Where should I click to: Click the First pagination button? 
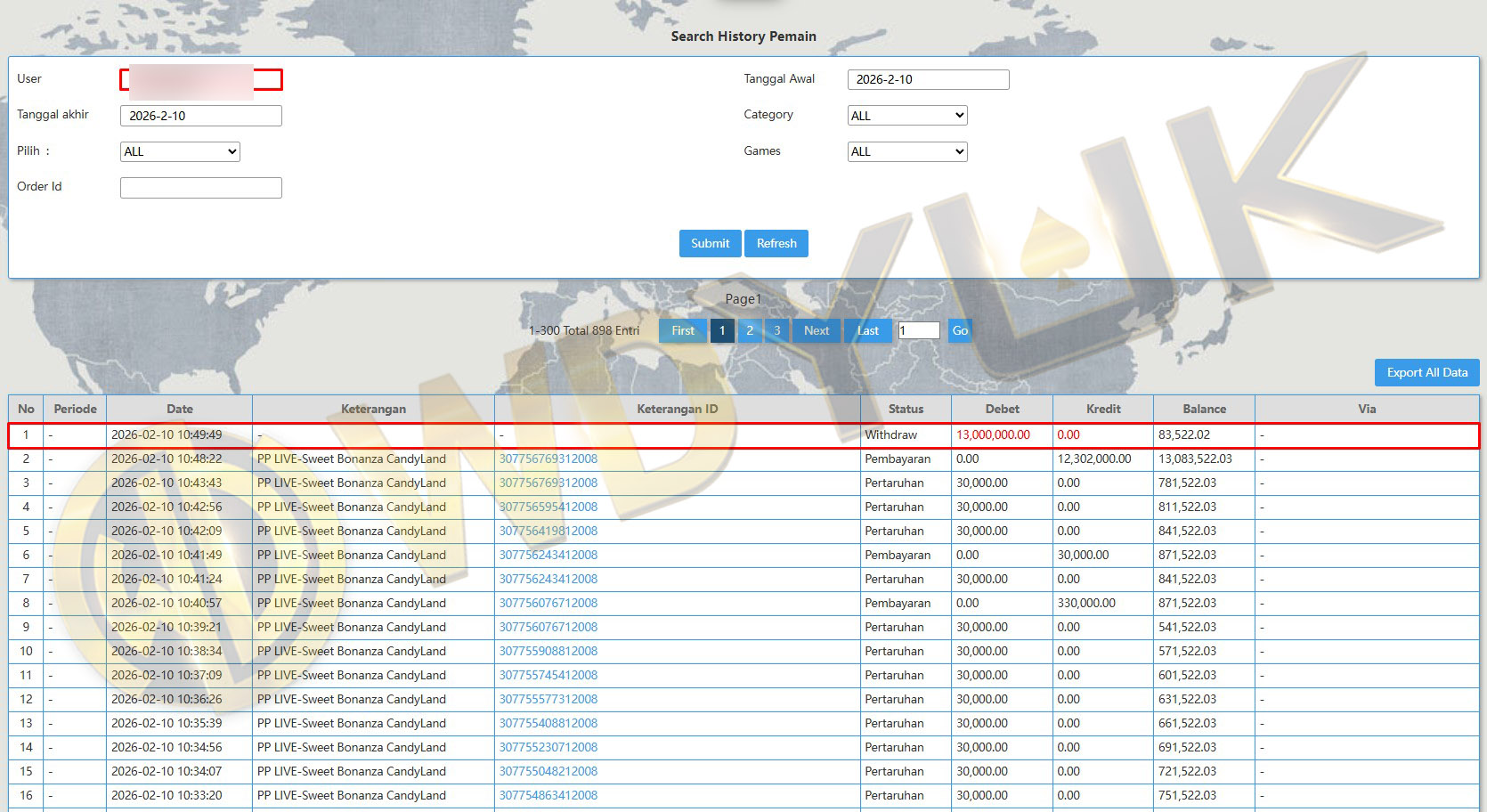683,330
